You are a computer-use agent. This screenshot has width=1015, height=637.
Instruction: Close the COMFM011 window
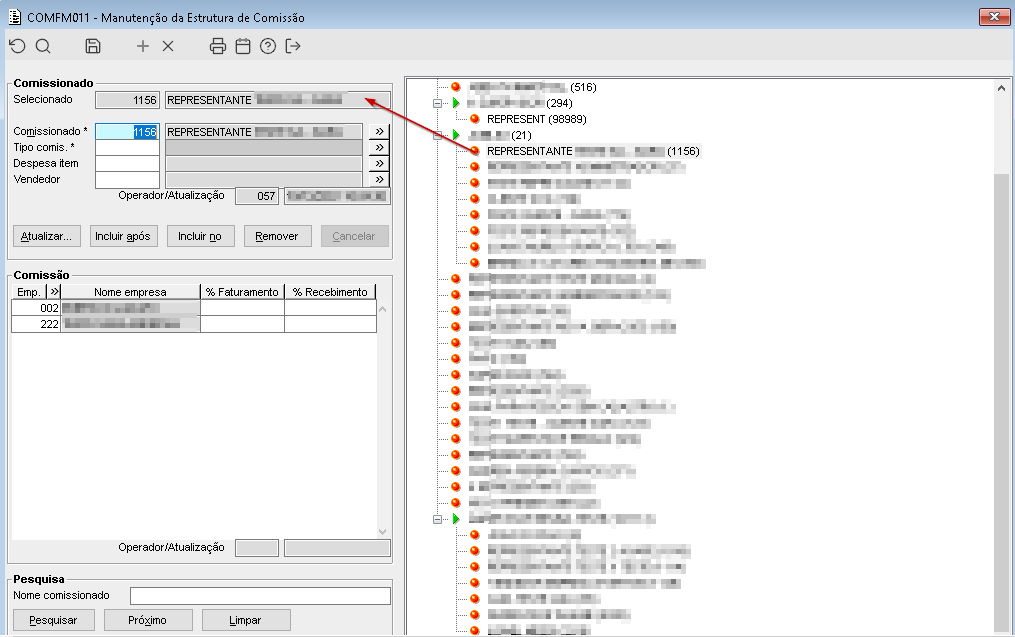coord(994,17)
